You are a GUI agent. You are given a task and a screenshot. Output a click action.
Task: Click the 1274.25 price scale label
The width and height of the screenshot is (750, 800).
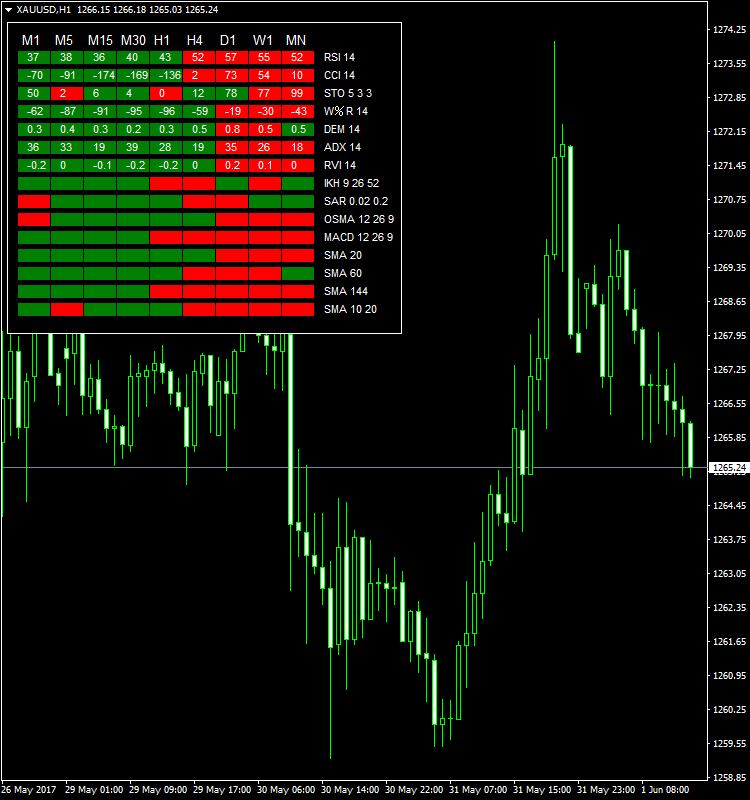(x=729, y=30)
